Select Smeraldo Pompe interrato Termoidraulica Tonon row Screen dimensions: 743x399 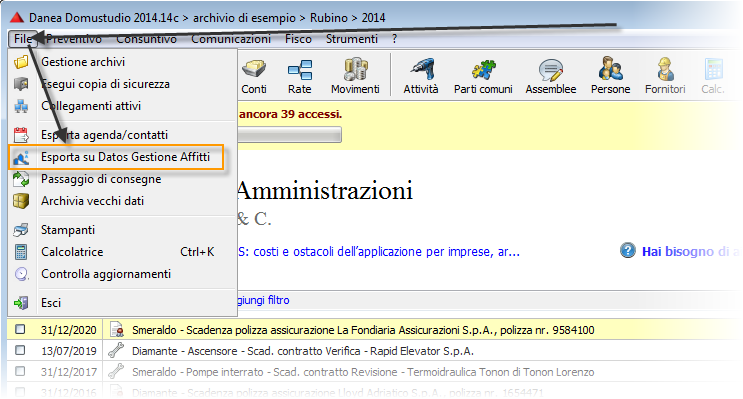pyautogui.click(x=363, y=372)
